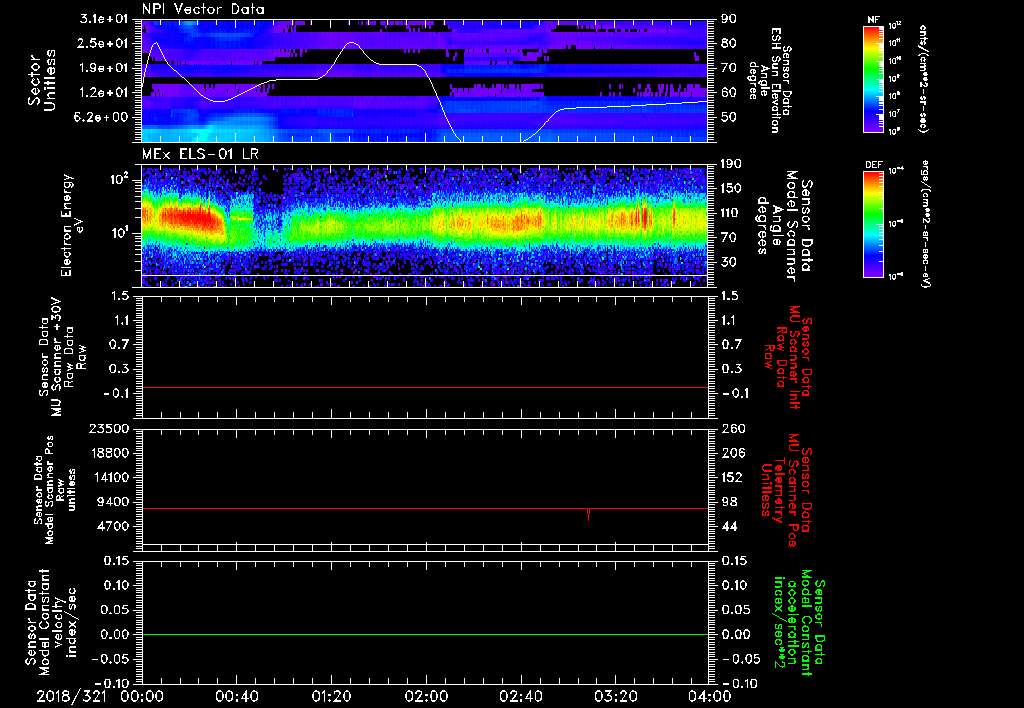Click the 4700 scanner position tick label
This screenshot has height=708, width=1024.
tap(114, 526)
